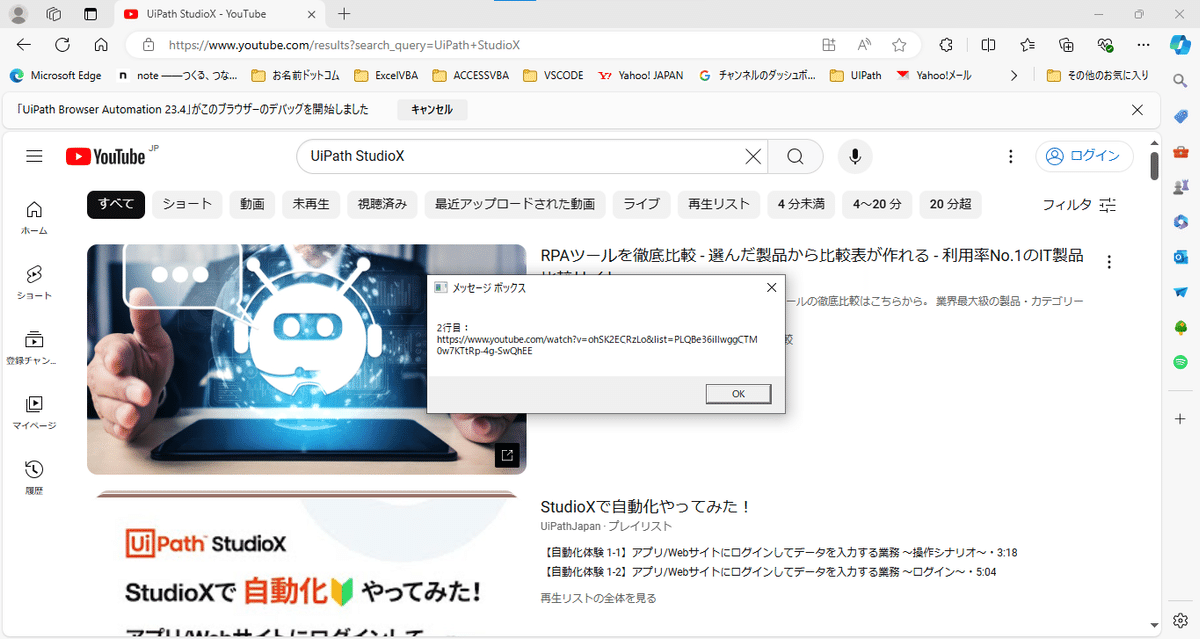
Task: Select the 未再生 filter chip
Action: tap(311, 204)
